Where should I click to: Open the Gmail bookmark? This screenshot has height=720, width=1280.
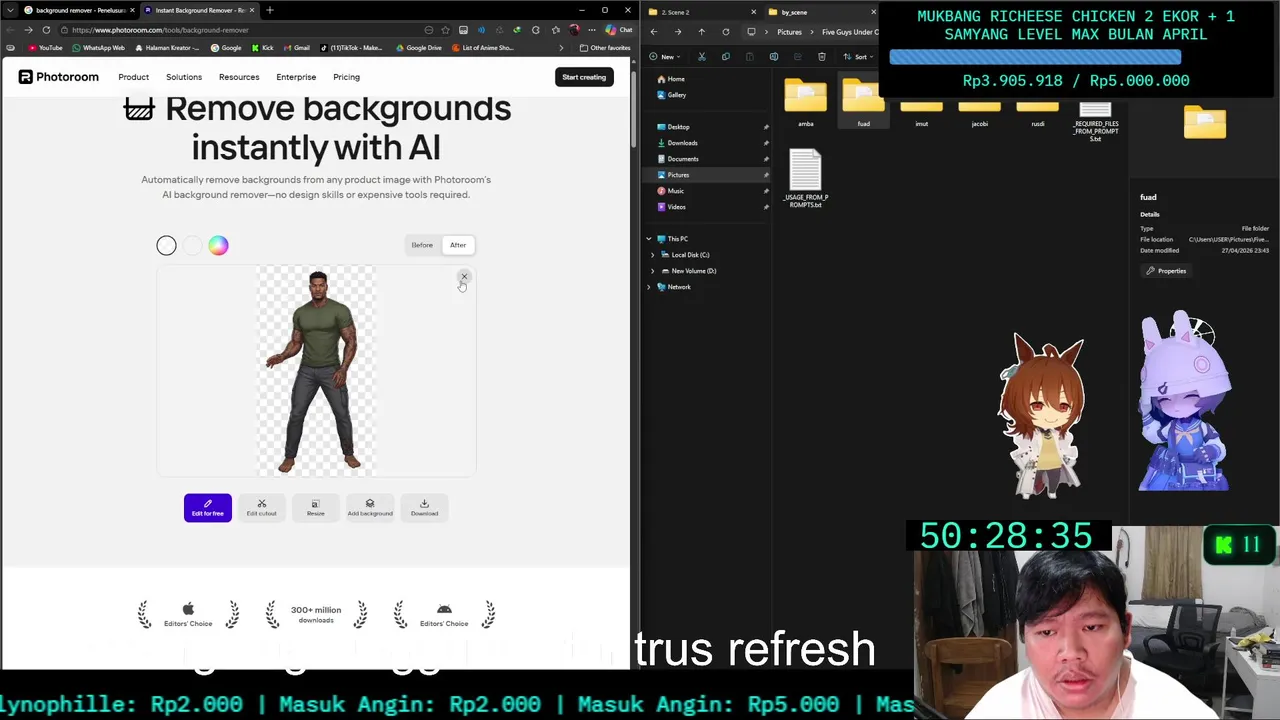(x=296, y=48)
